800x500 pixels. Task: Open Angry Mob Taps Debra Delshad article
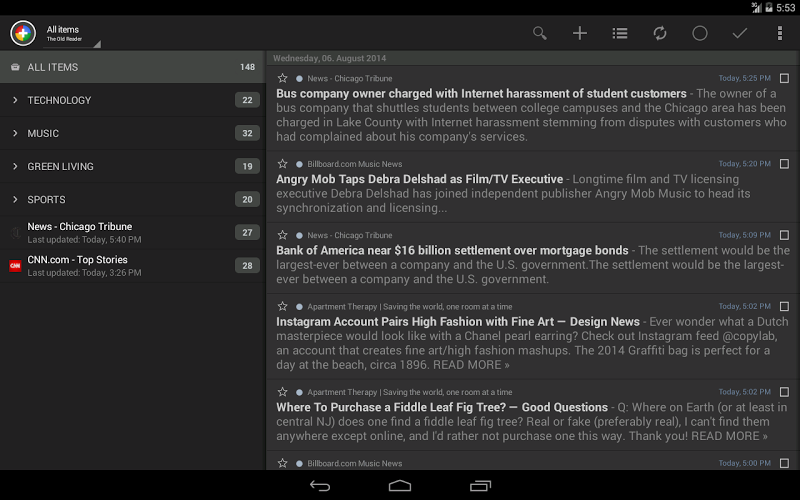coord(533,187)
